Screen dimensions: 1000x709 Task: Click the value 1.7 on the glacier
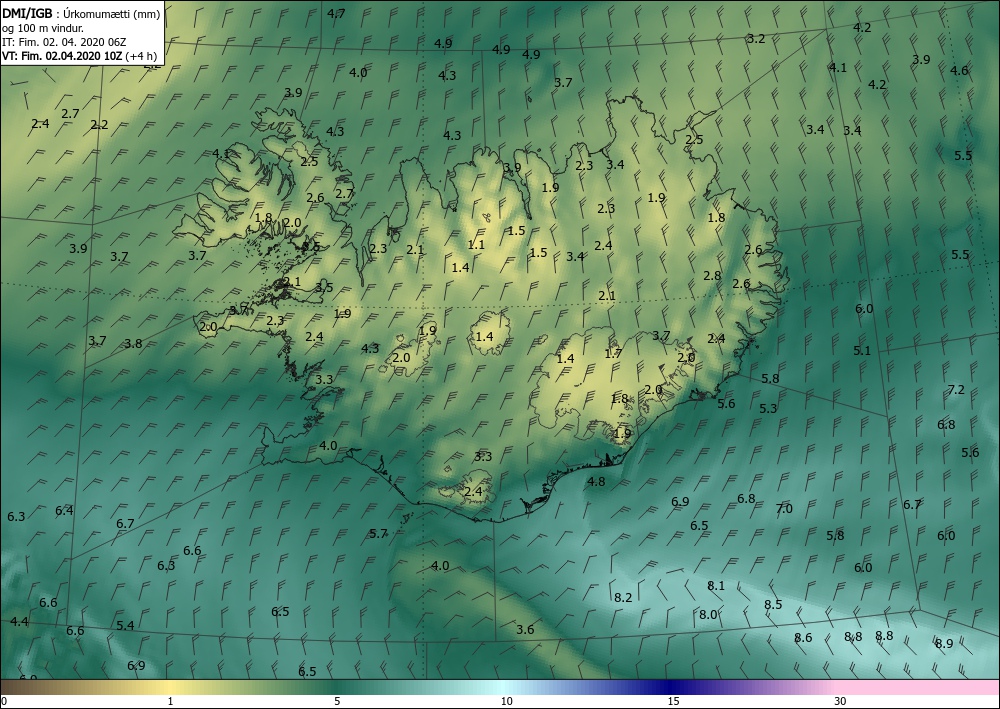pos(613,353)
